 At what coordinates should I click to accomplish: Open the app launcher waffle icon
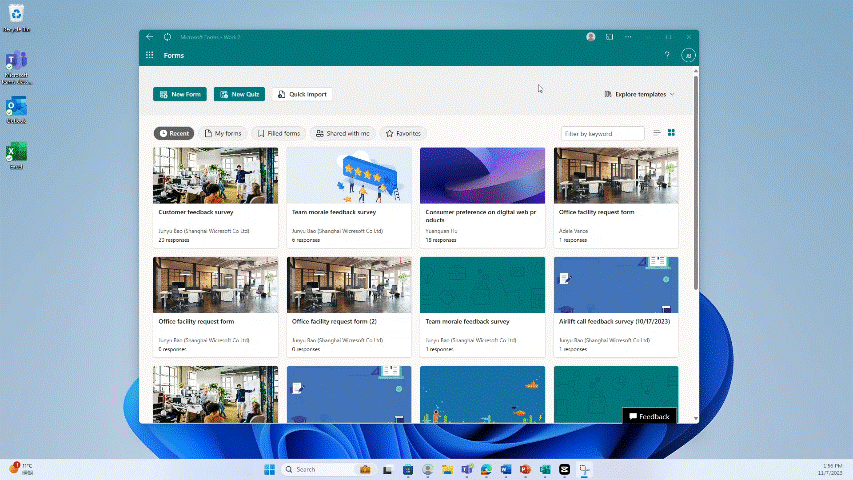(150, 56)
